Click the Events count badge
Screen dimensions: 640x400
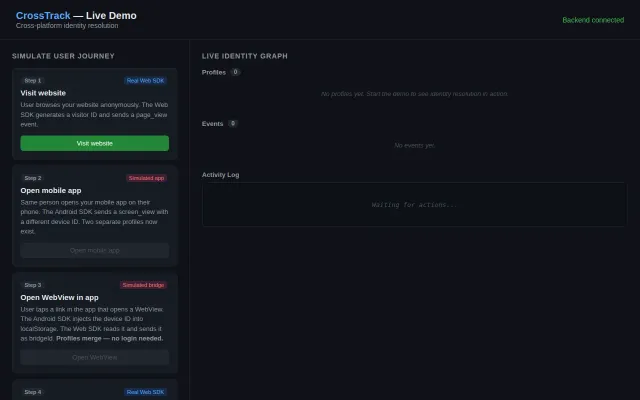pos(233,124)
